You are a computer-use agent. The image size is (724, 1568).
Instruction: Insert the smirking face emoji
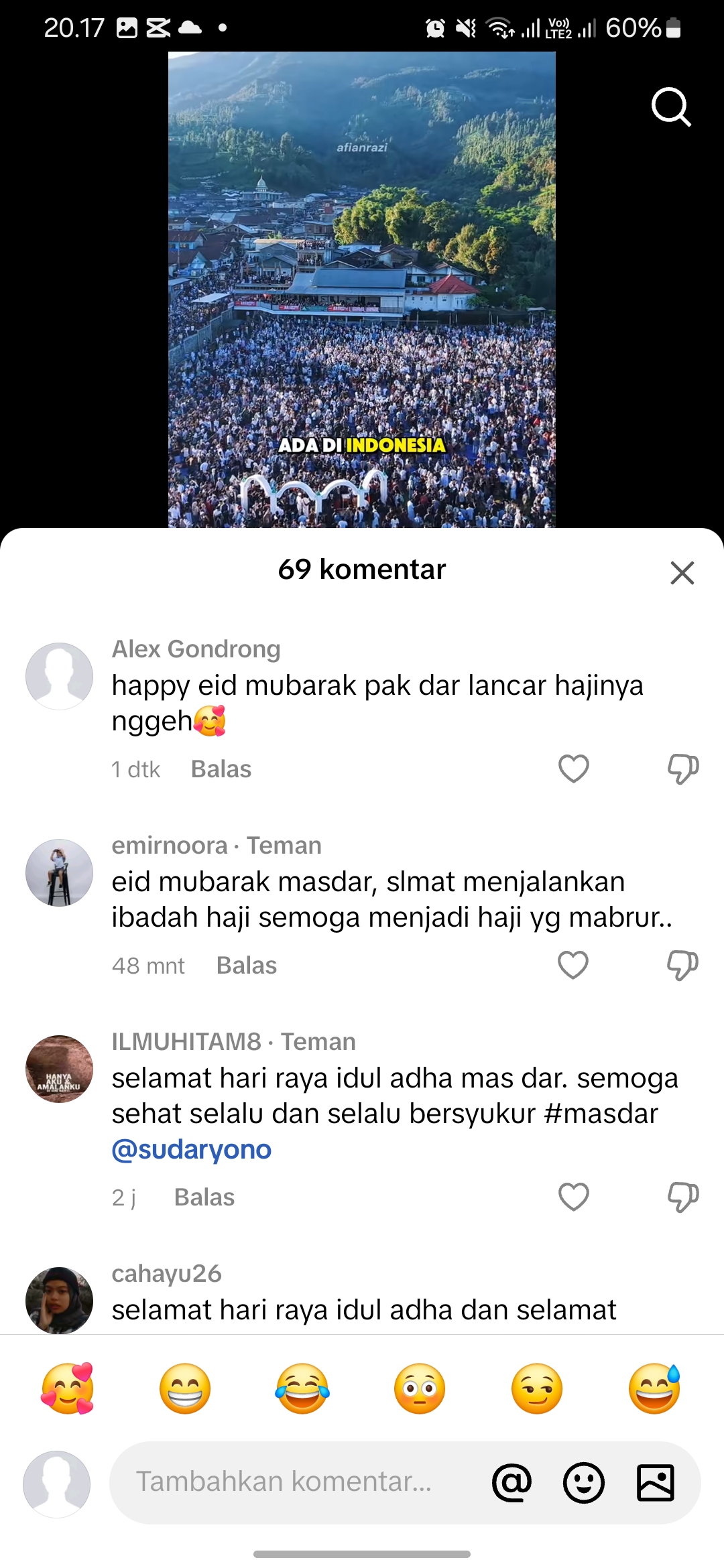pos(537,1388)
